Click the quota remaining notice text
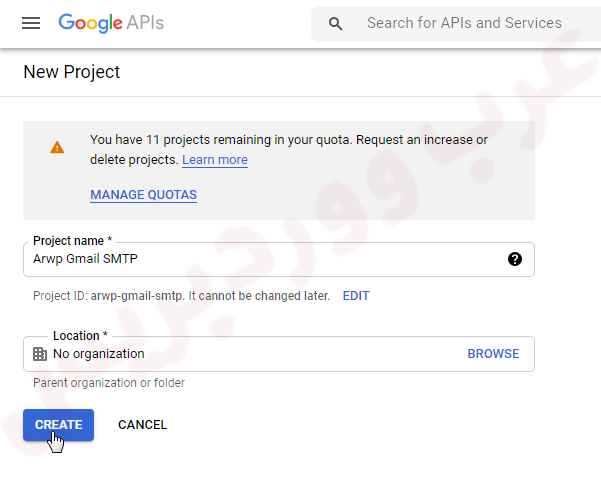Image resolution: width=601 pixels, height=484 pixels. [x=288, y=140]
